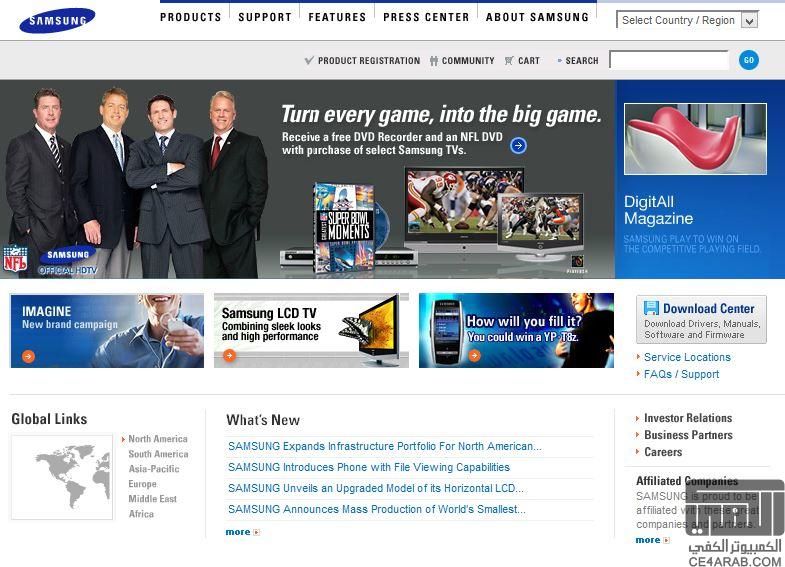Open news: Introduces Phone with File Viewing Capabilities

pos(369,467)
